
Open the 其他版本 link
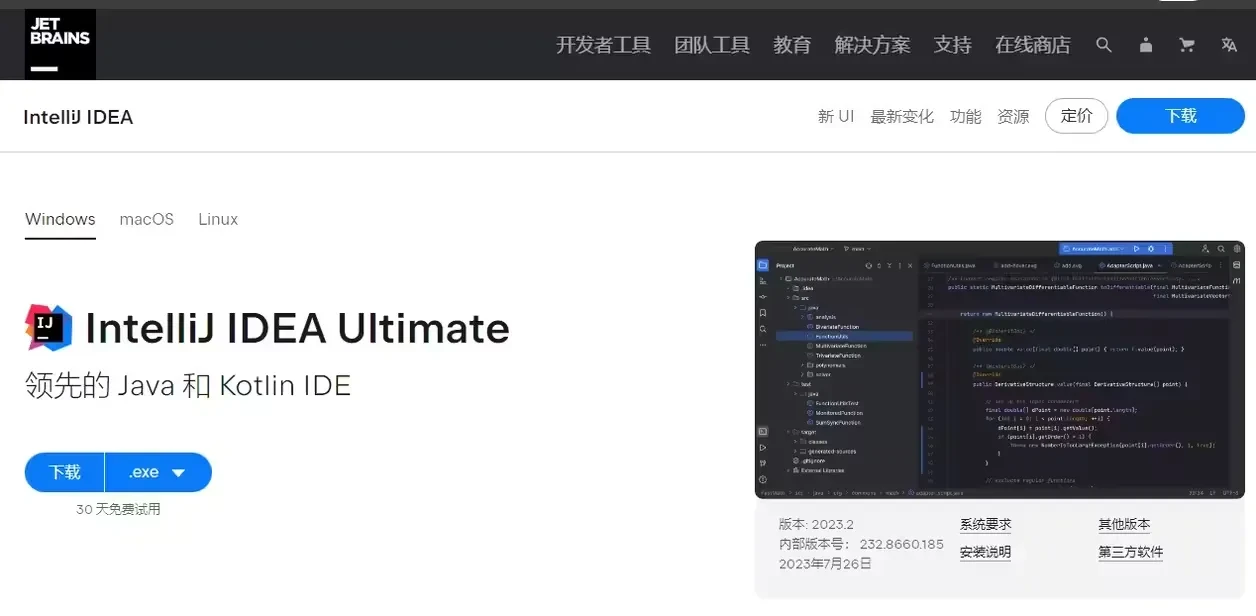click(x=1124, y=524)
